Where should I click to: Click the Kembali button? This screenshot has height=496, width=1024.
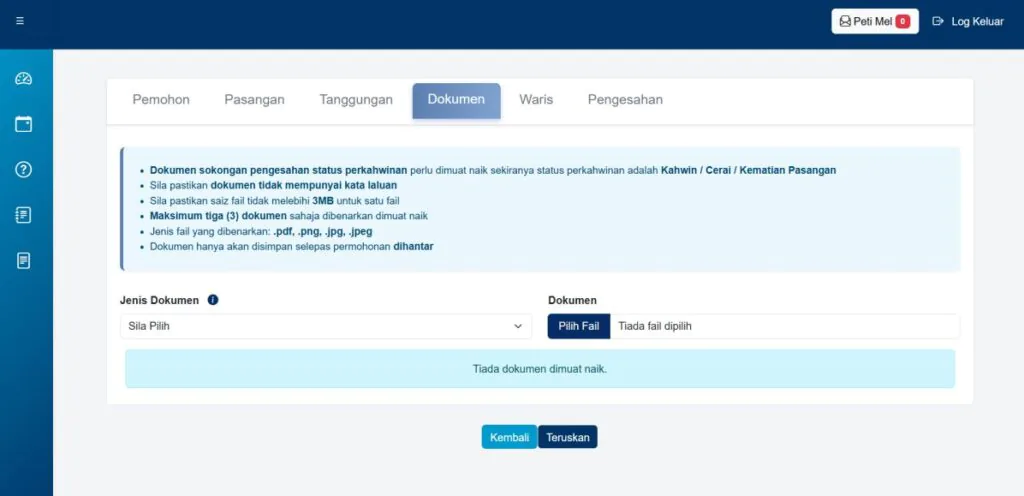click(x=509, y=437)
